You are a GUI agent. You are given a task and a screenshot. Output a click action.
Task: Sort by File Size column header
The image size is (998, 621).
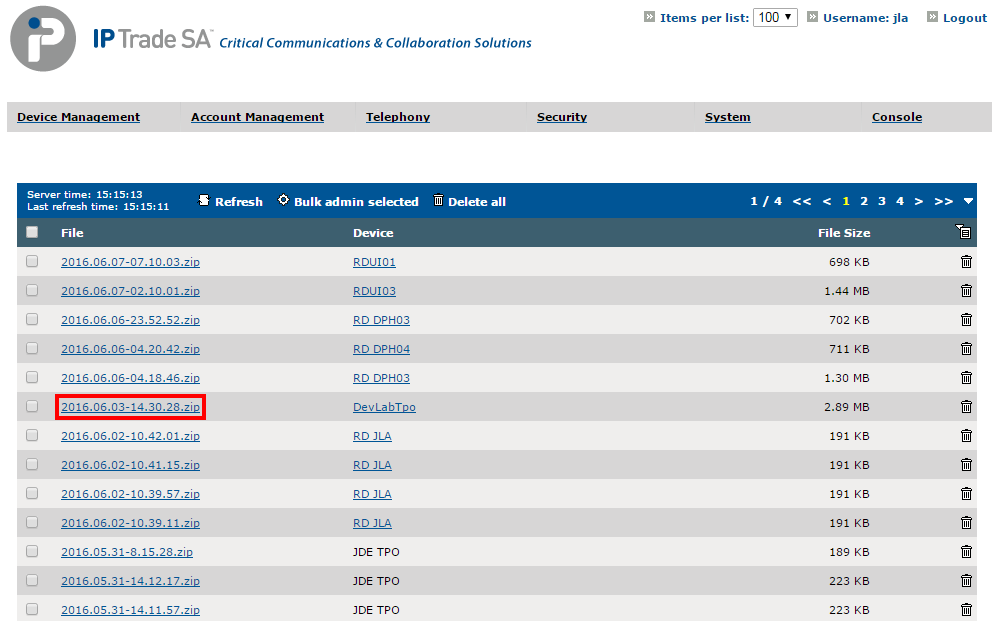pyautogui.click(x=844, y=233)
